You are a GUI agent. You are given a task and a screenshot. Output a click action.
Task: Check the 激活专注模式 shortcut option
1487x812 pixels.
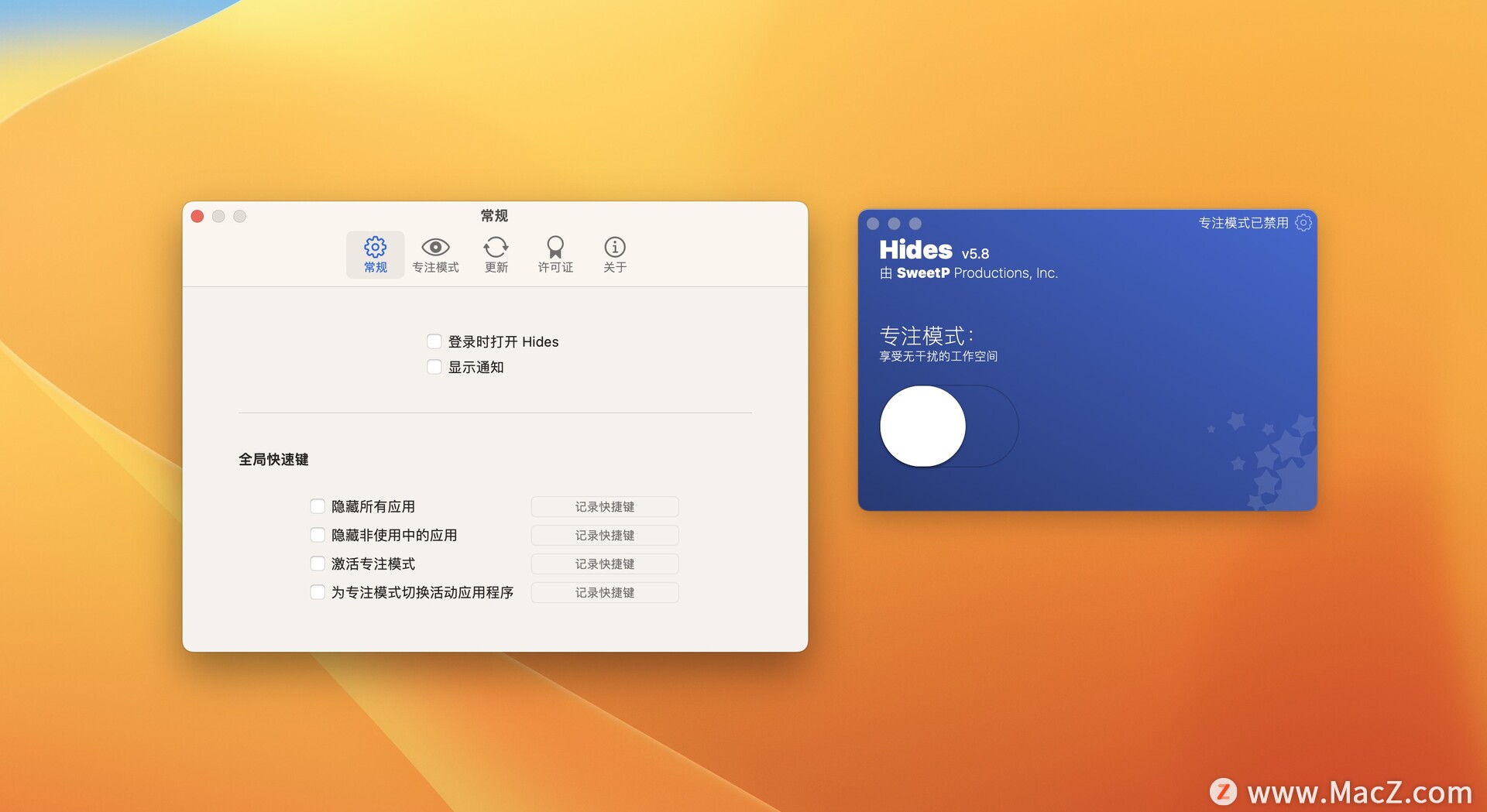pos(318,564)
